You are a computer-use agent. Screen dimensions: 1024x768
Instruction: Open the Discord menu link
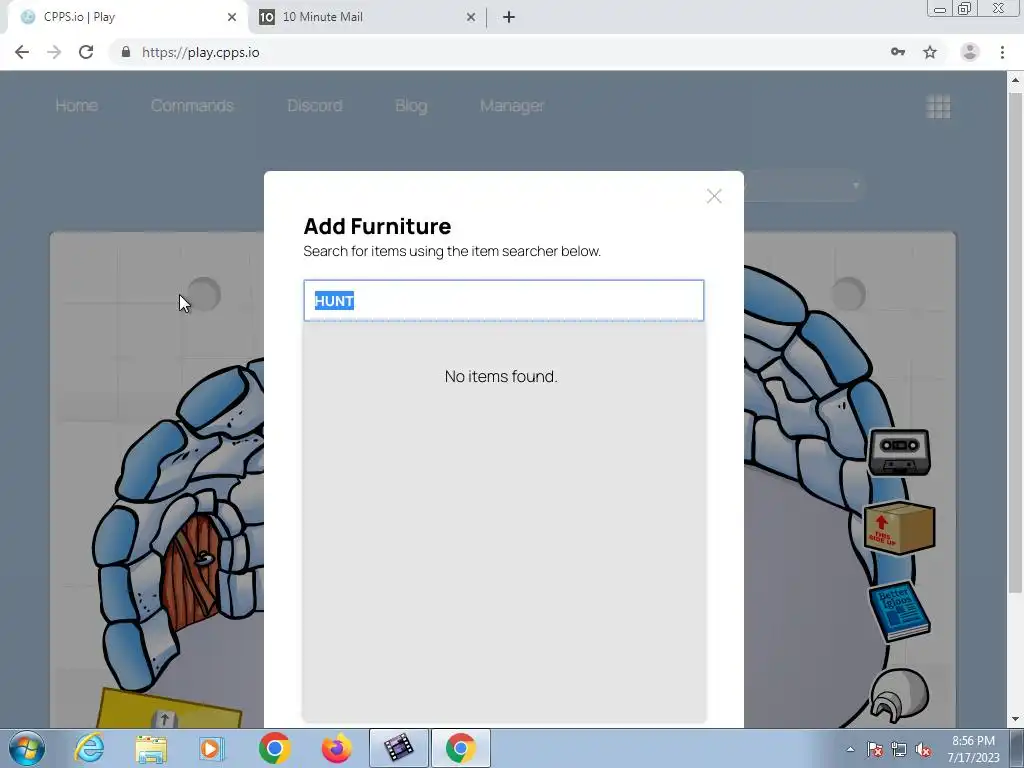[315, 106]
